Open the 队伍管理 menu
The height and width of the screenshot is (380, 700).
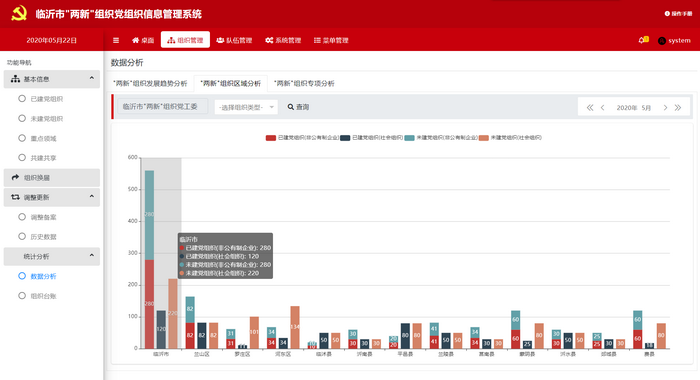click(234, 40)
